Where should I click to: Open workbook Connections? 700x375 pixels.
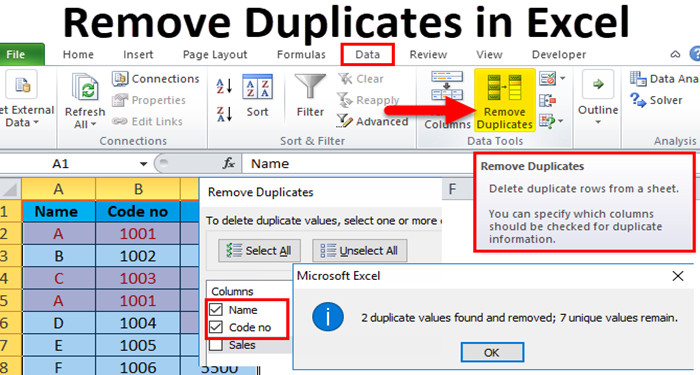coord(155,79)
